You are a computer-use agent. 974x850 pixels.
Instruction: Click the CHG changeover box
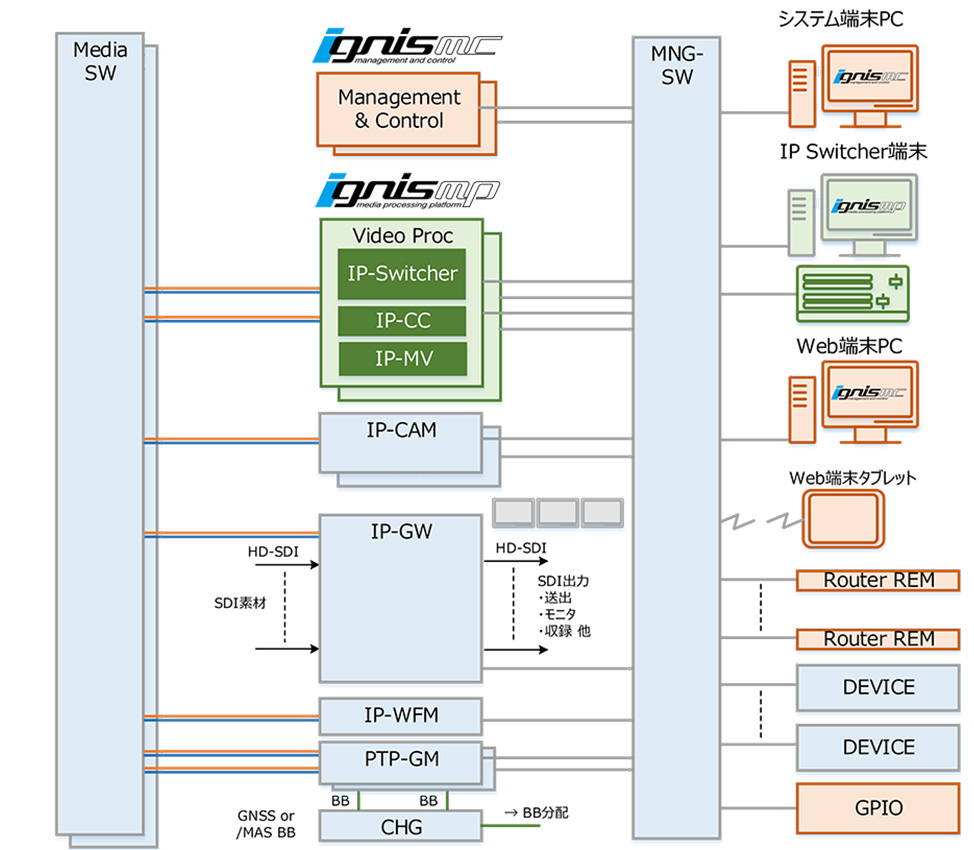(400, 826)
